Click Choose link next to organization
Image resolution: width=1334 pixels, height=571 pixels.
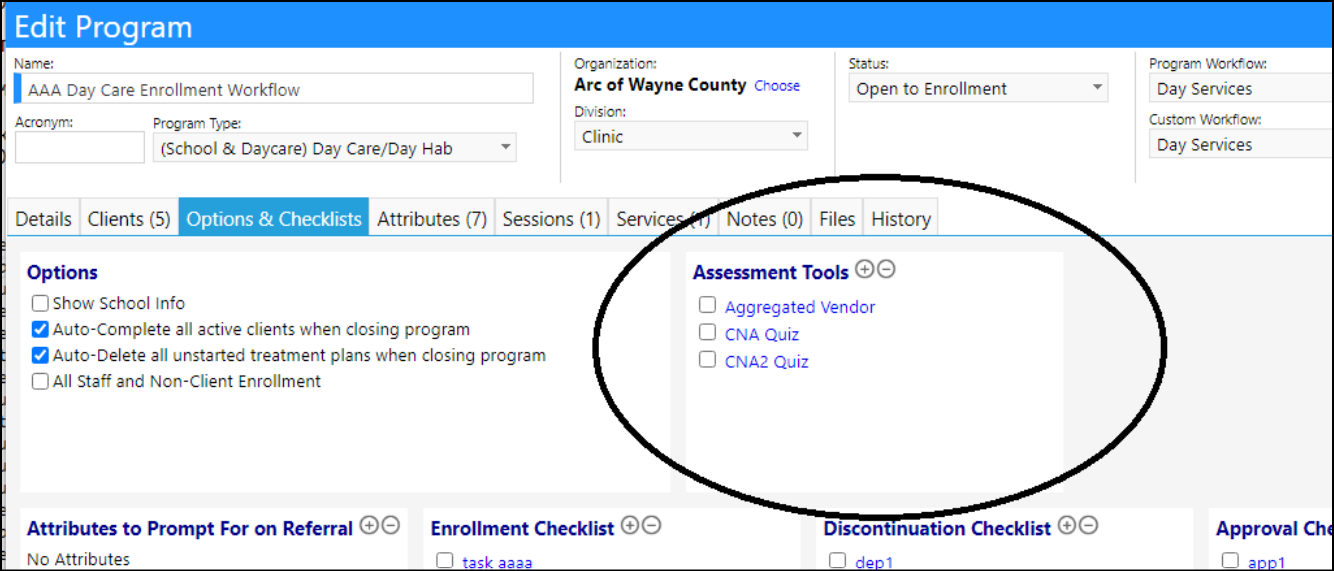(x=777, y=86)
